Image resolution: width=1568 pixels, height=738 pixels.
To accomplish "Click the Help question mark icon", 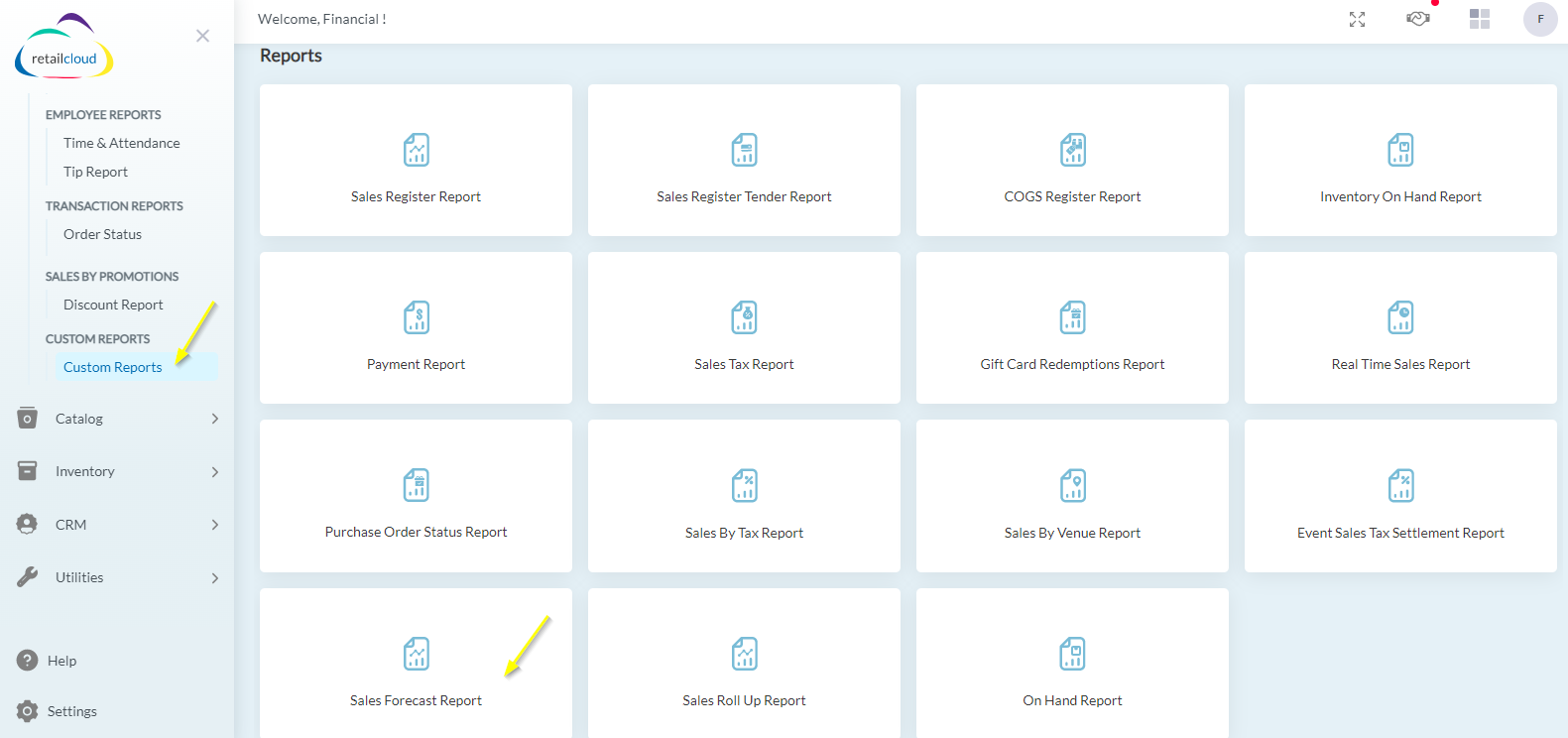I will (x=28, y=660).
